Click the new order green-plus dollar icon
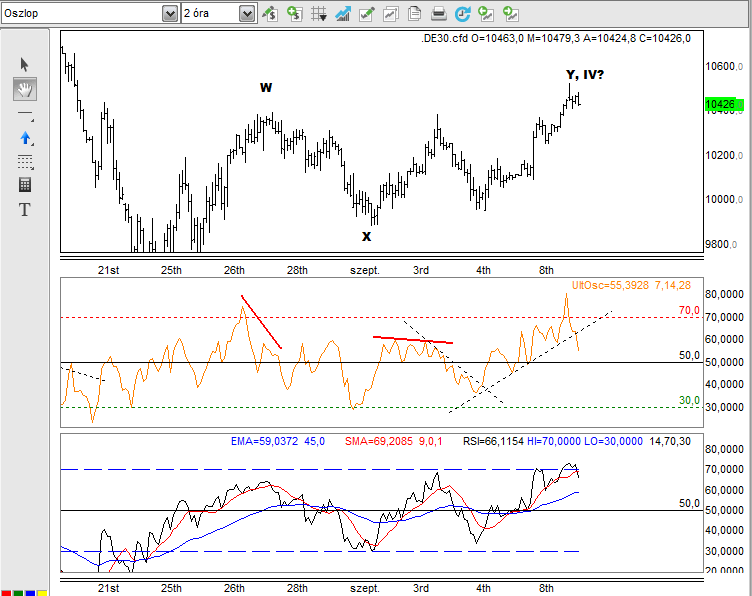This screenshot has height=596, width=752. (294, 13)
